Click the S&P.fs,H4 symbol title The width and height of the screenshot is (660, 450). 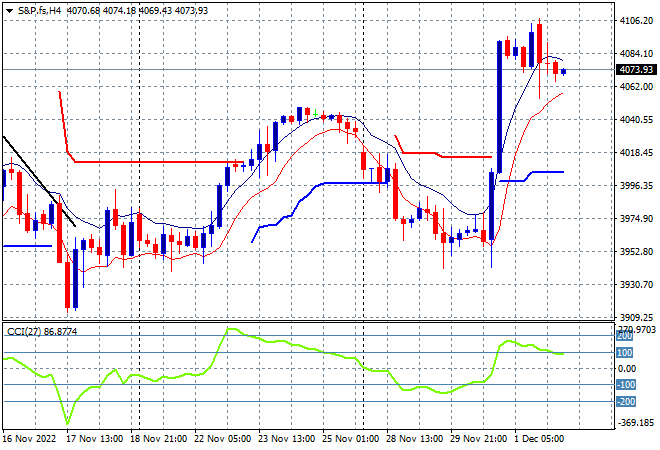pyautogui.click(x=40, y=11)
